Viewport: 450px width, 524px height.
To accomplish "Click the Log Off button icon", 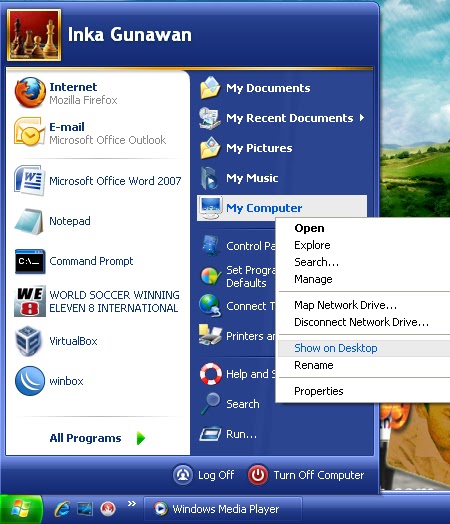I will point(183,475).
